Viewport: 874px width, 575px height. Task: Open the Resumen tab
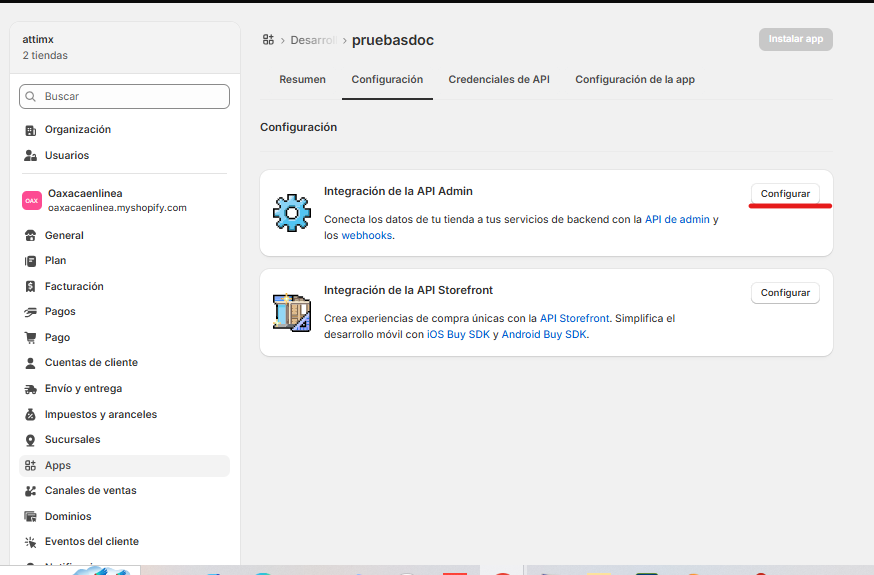(302, 80)
